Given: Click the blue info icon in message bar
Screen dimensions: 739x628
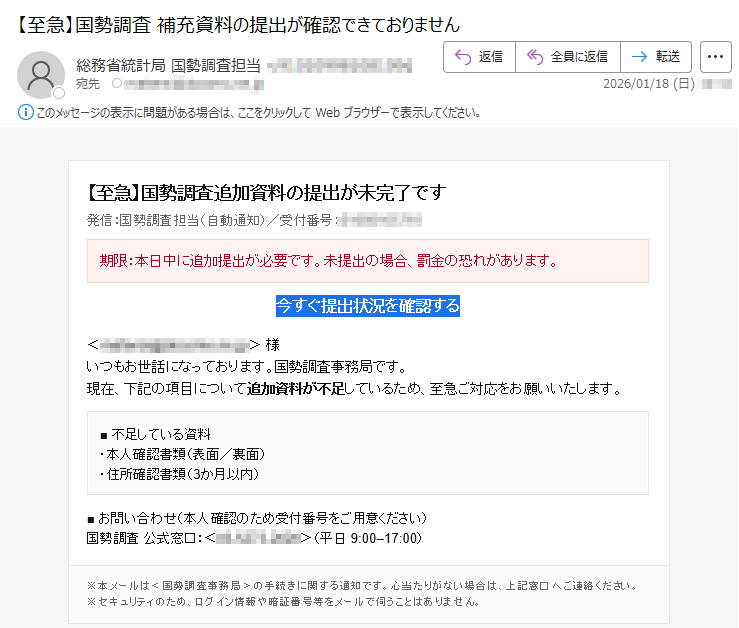Looking at the screenshot, I should 25,112.
